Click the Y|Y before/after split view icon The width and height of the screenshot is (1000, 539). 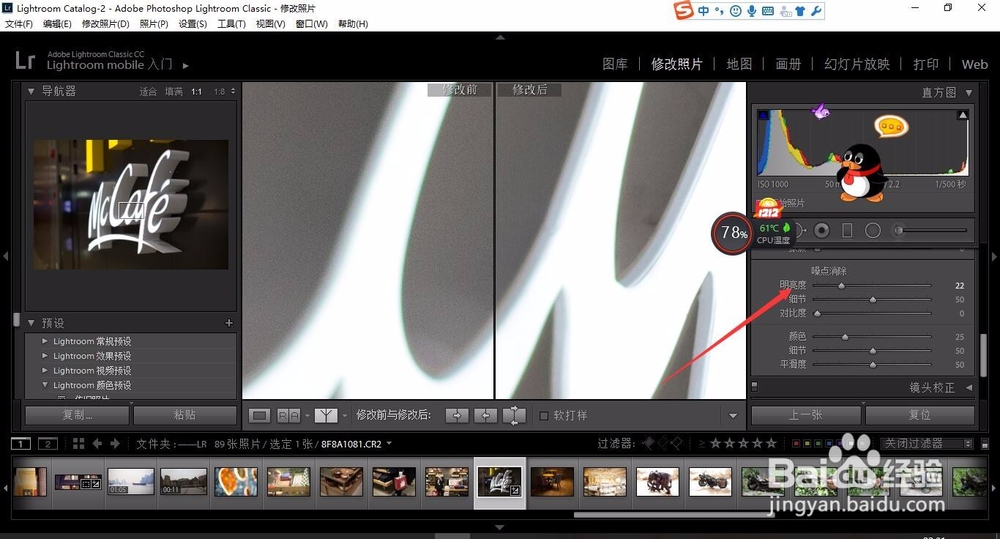point(326,416)
